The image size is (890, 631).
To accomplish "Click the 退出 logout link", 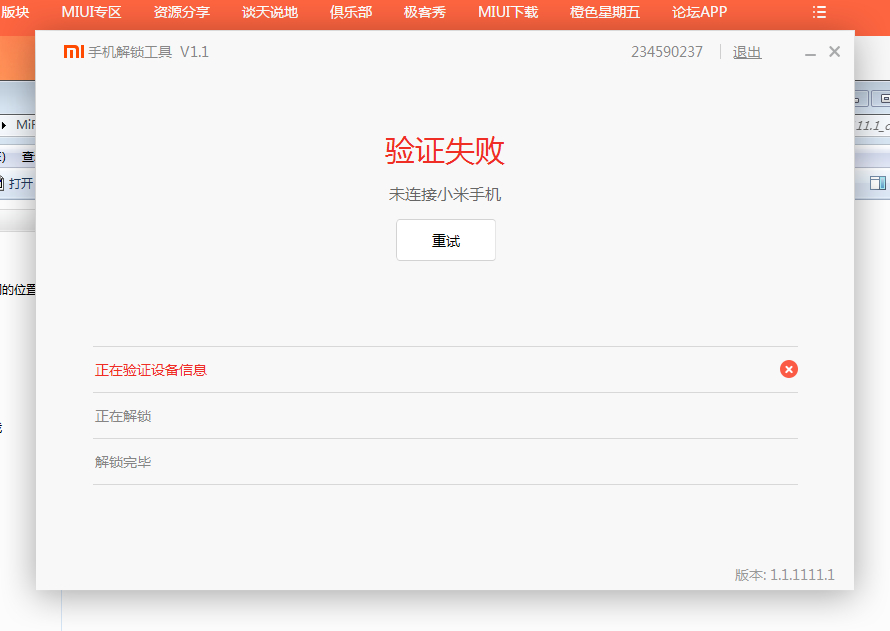I will (746, 52).
